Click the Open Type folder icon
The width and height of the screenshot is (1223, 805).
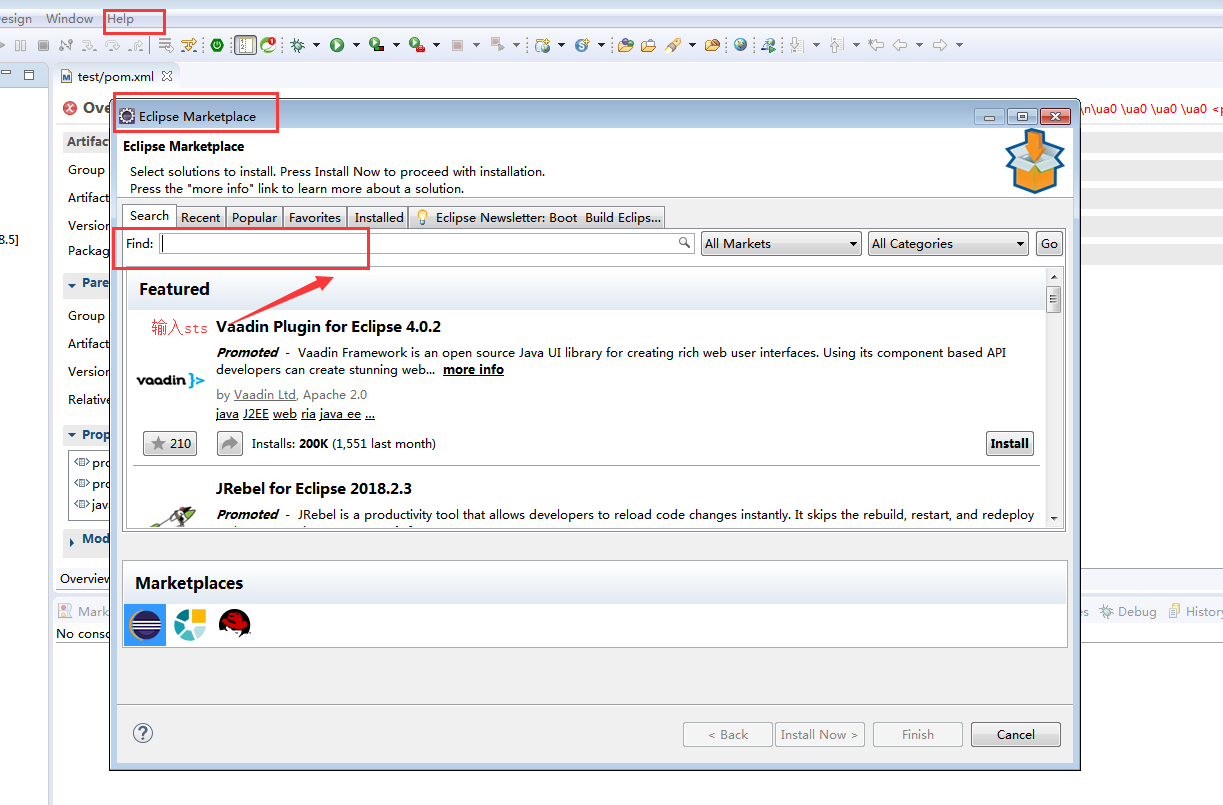point(626,45)
